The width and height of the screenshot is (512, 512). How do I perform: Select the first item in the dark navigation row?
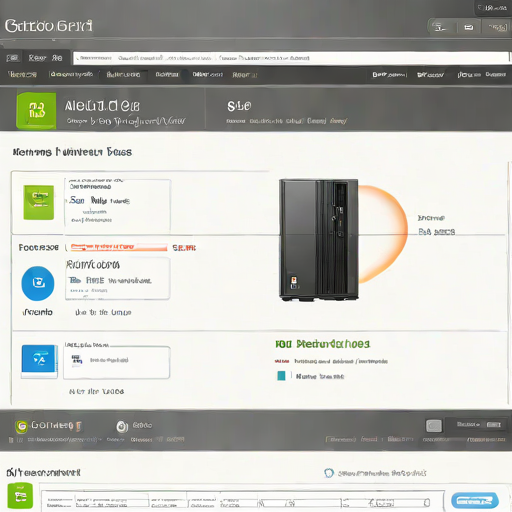tap(22, 74)
